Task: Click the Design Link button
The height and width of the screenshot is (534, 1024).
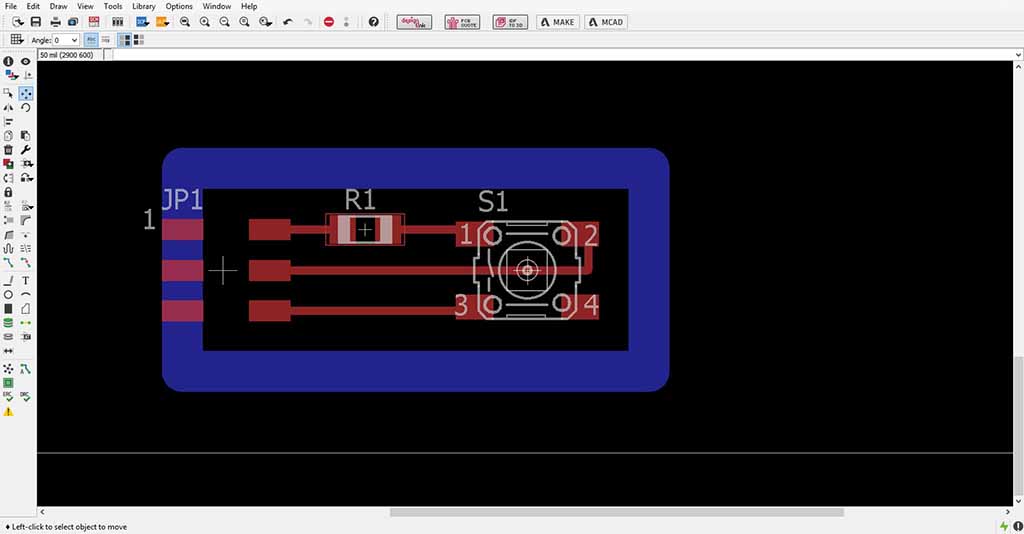Action: point(414,22)
